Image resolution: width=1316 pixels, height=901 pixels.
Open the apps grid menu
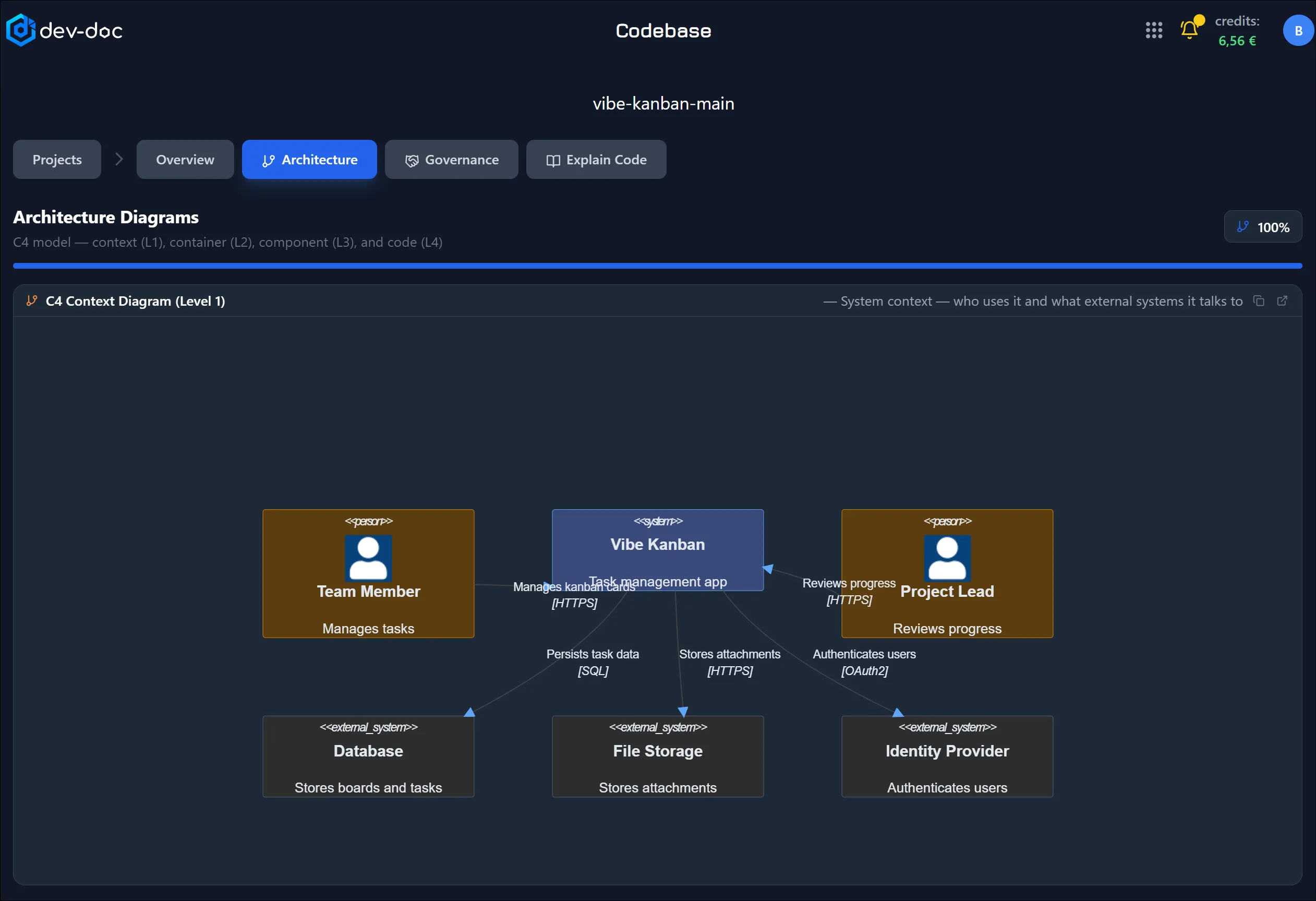click(x=1153, y=30)
